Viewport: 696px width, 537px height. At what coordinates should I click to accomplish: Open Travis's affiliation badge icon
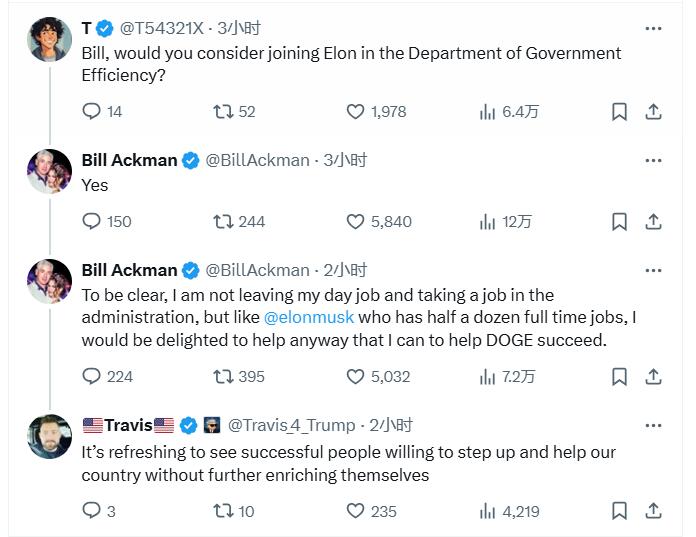click(212, 425)
